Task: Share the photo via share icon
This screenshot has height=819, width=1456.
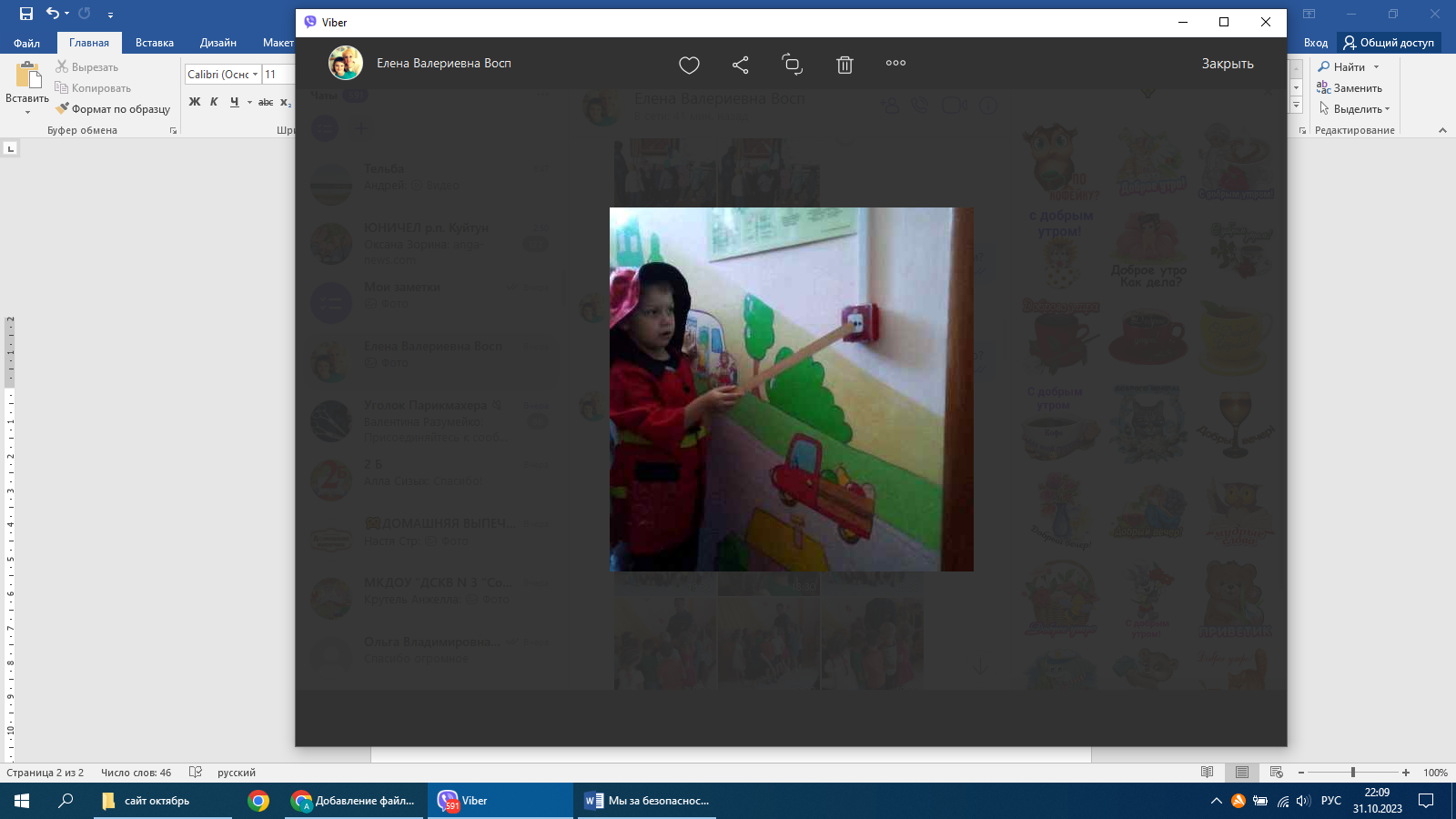Action: click(x=741, y=65)
